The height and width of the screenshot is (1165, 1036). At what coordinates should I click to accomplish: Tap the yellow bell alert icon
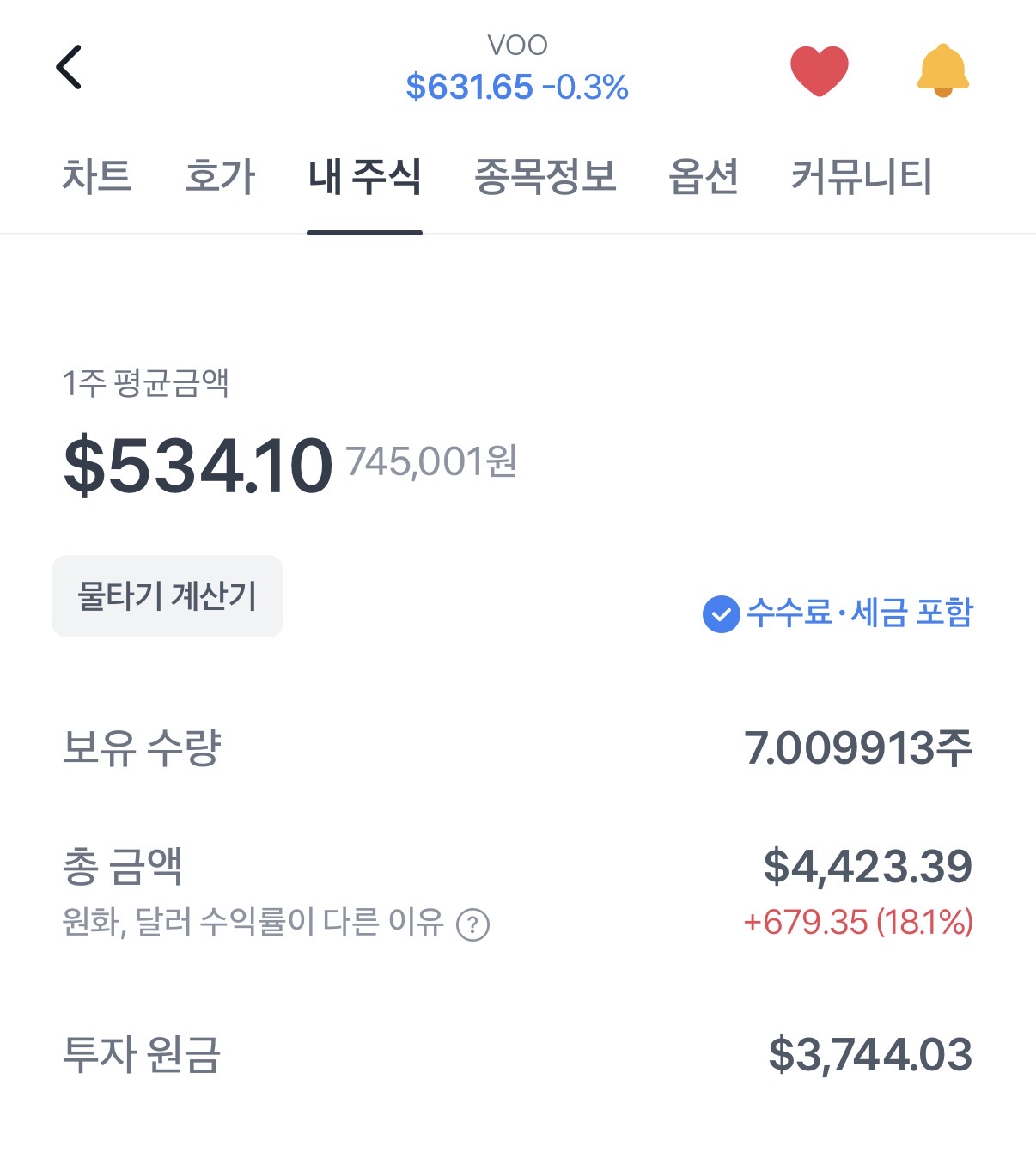click(942, 70)
